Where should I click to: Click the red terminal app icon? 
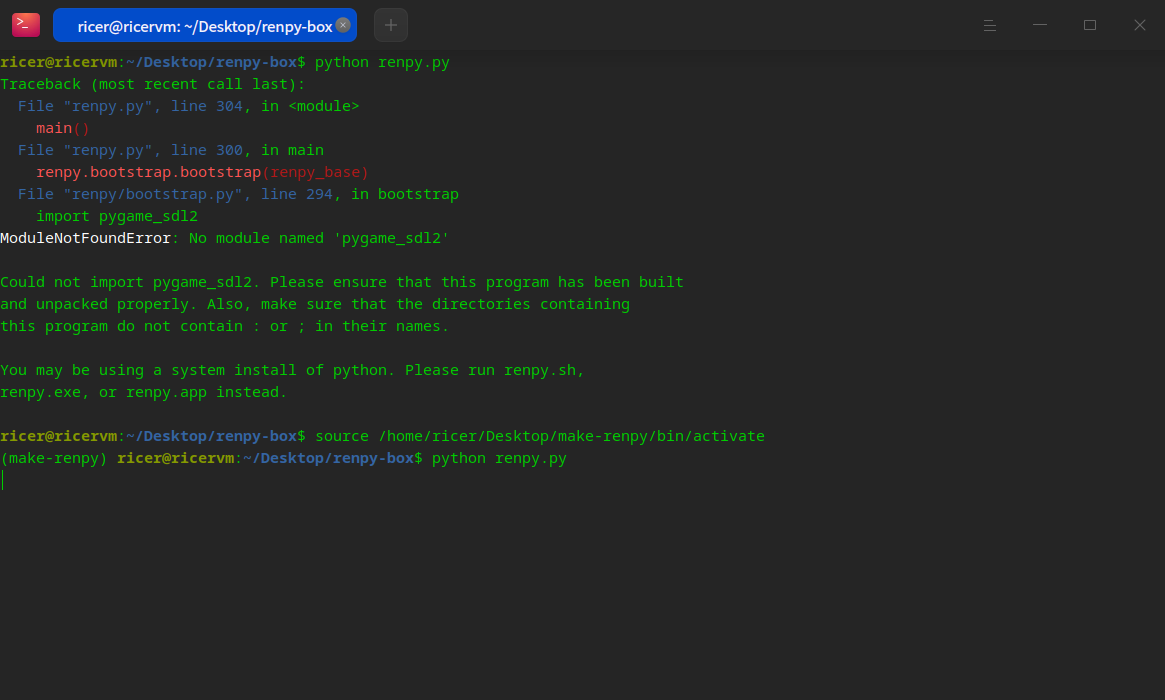coord(26,25)
